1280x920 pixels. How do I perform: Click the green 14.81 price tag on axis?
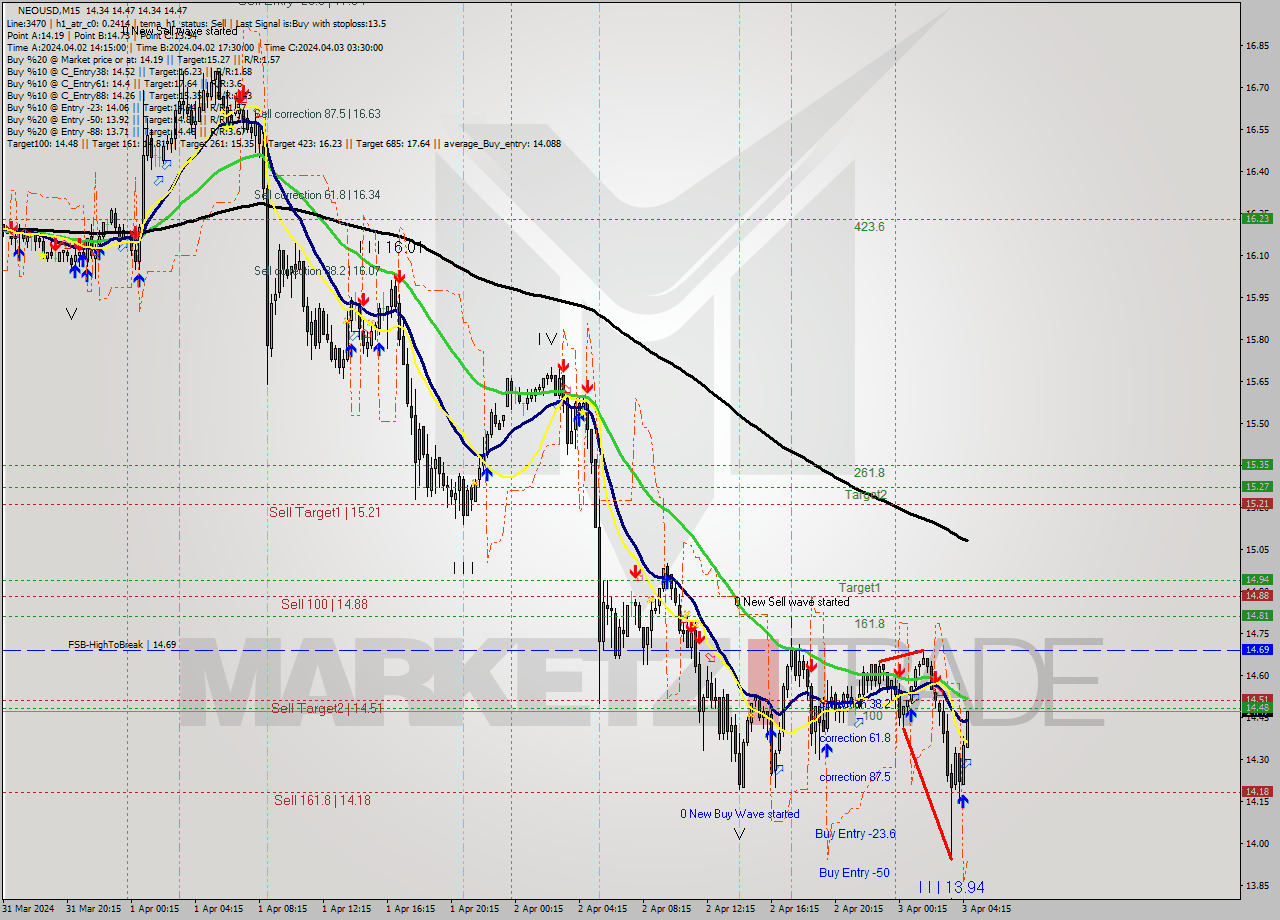pyautogui.click(x=1256, y=616)
